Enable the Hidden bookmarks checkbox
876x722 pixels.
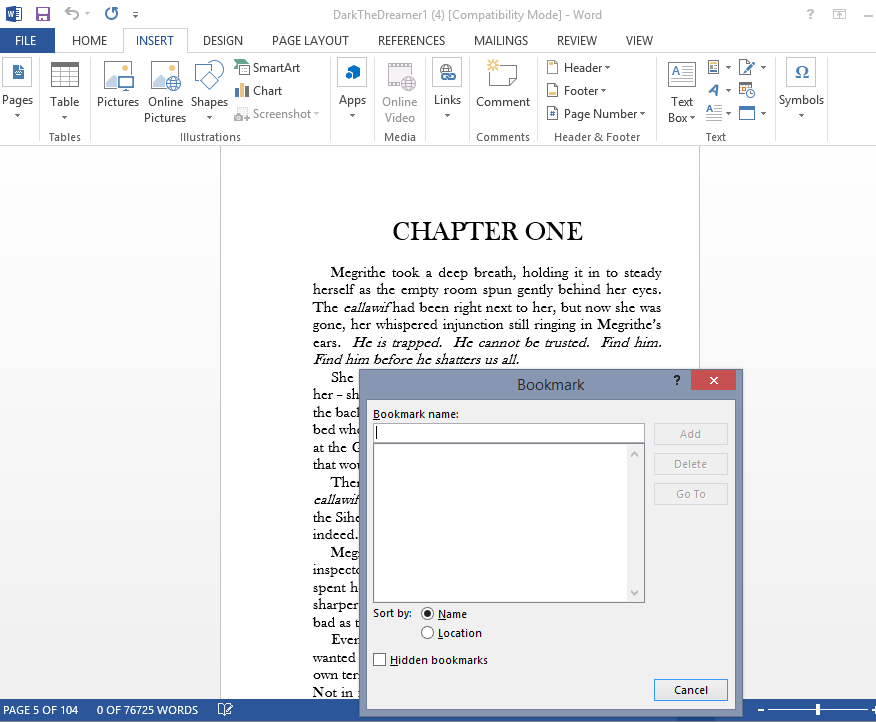point(380,660)
